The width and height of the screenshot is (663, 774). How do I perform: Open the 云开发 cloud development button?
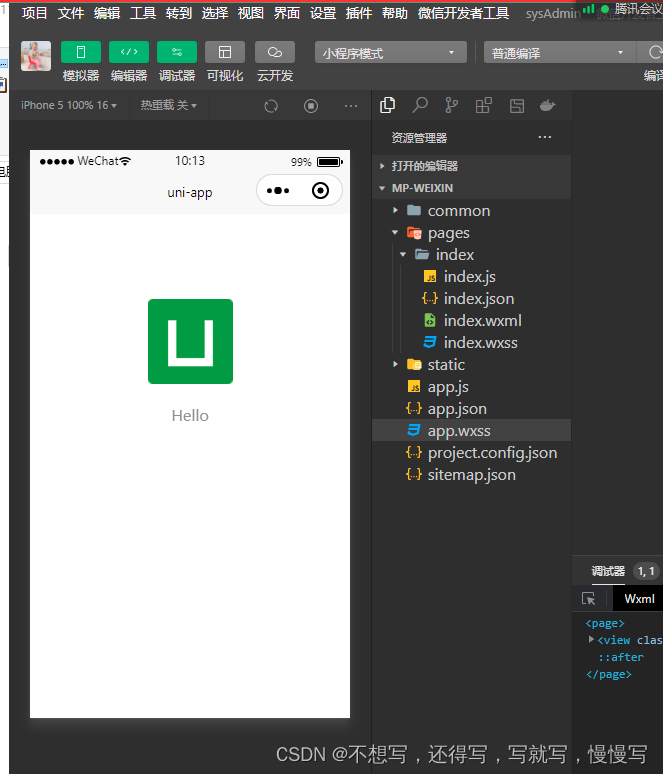[x=275, y=52]
